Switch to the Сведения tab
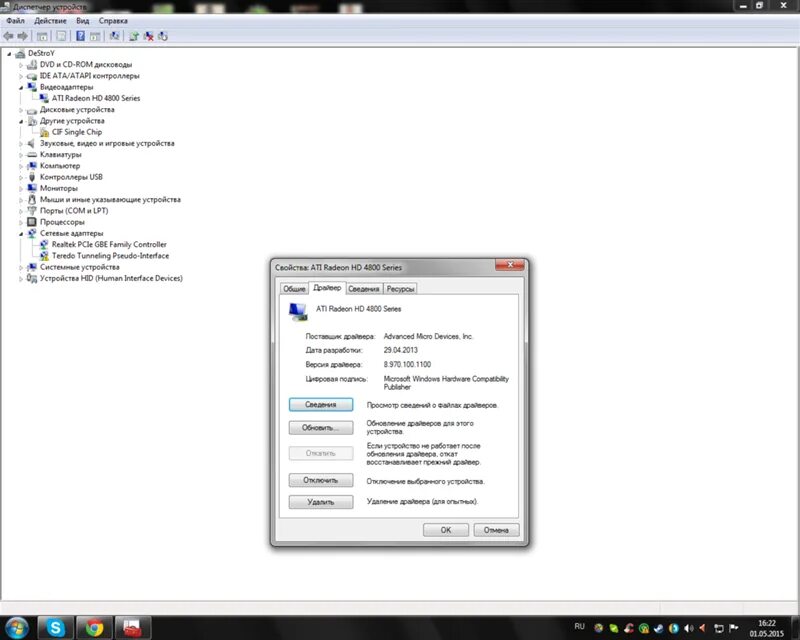800x640 pixels. pyautogui.click(x=364, y=289)
